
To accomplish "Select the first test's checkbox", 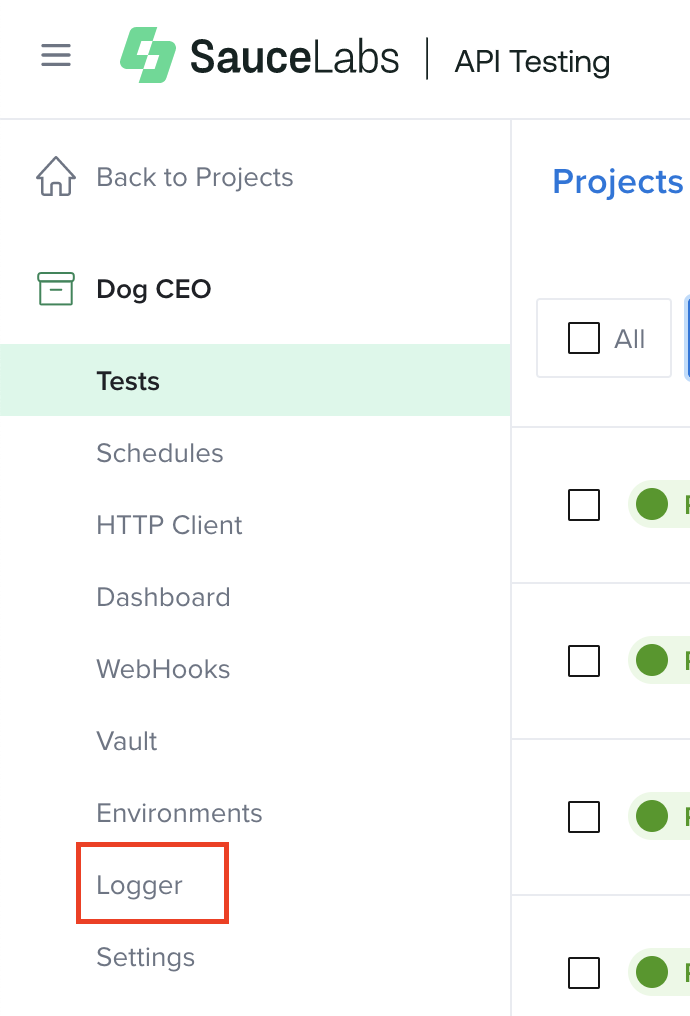I will tap(584, 505).
